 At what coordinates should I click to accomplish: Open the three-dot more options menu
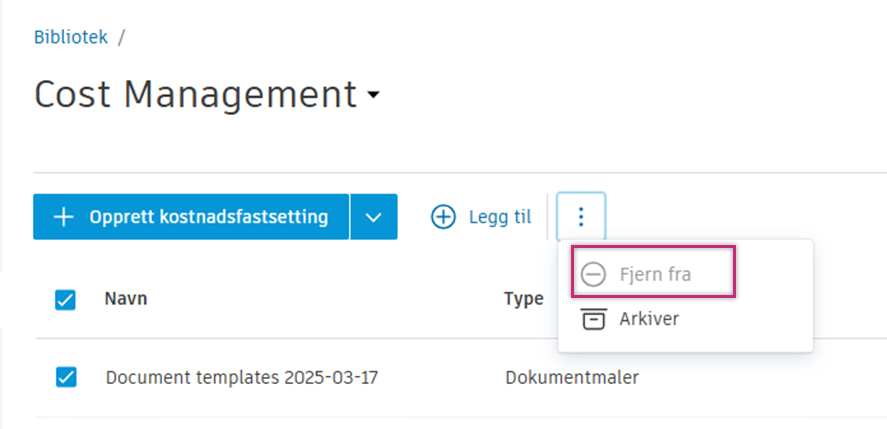(x=581, y=217)
